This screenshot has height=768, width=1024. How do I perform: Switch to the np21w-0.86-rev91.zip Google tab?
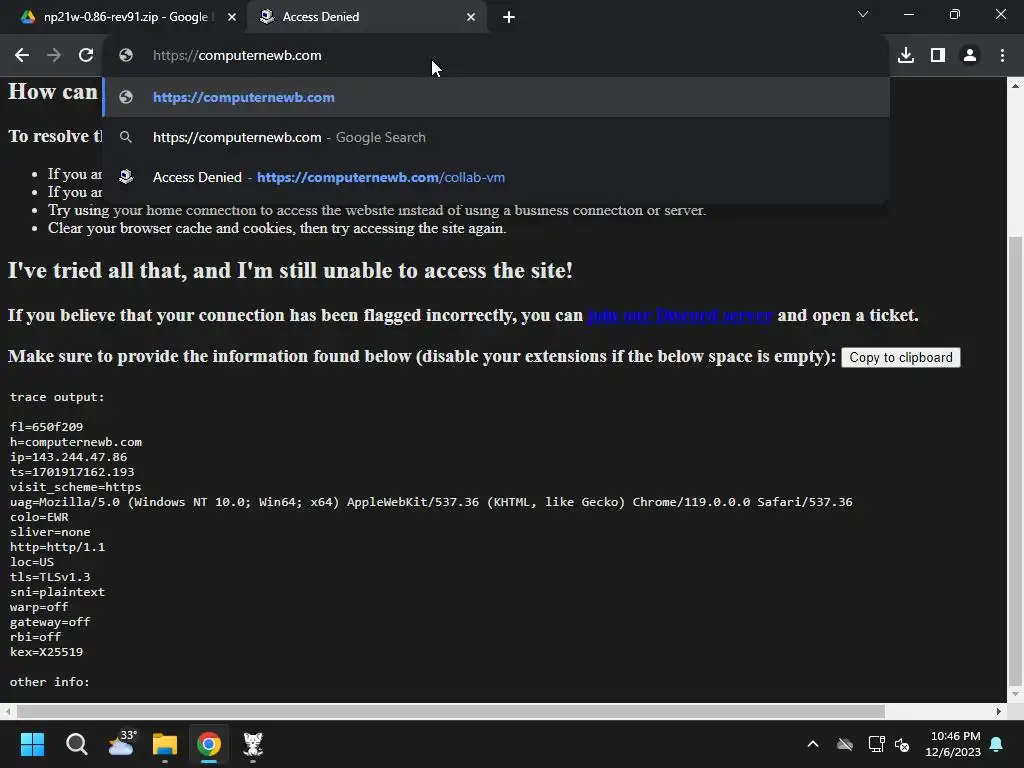[124, 17]
